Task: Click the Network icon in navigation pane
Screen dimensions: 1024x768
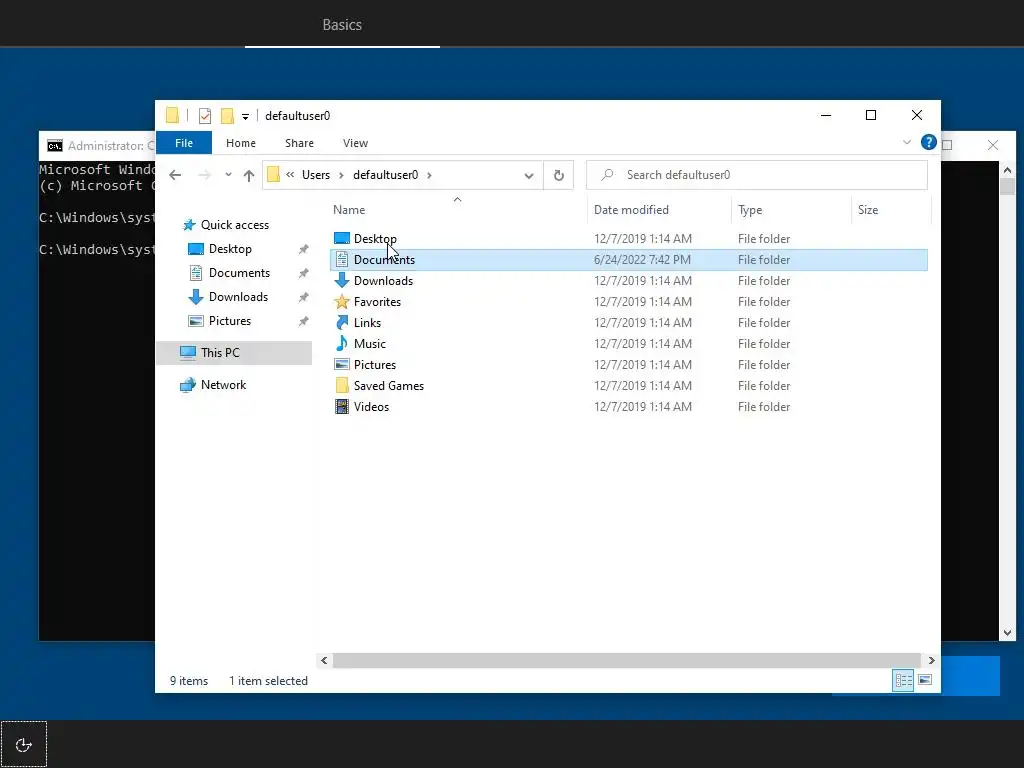Action: click(x=187, y=385)
